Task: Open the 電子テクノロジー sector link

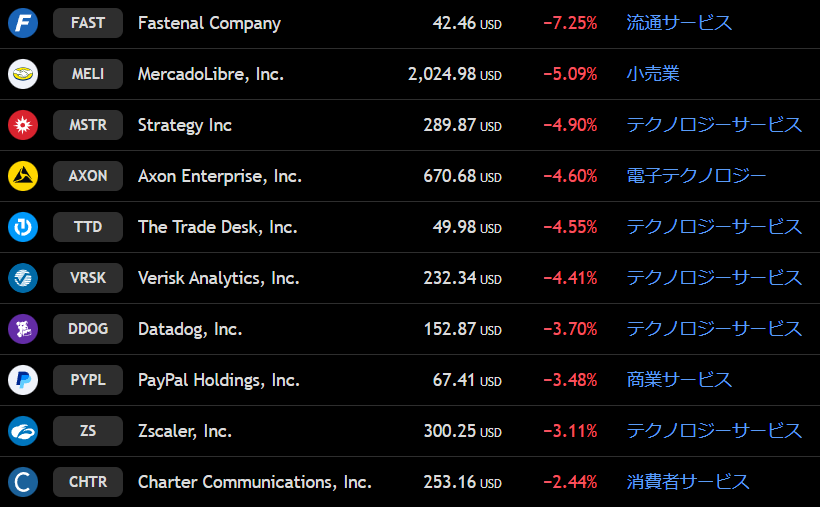Action: point(696,176)
